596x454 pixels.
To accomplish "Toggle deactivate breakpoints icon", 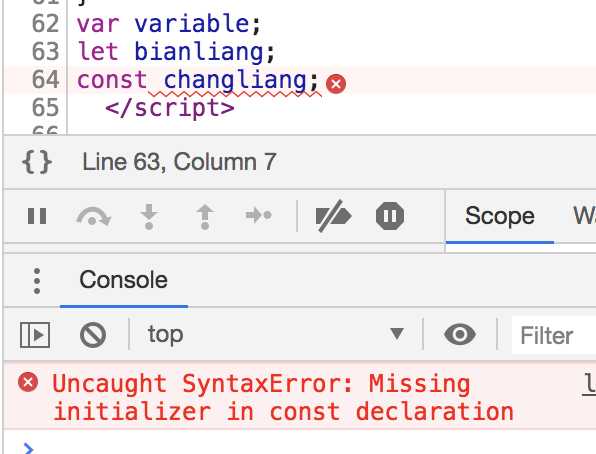I will pyautogui.click(x=333, y=216).
